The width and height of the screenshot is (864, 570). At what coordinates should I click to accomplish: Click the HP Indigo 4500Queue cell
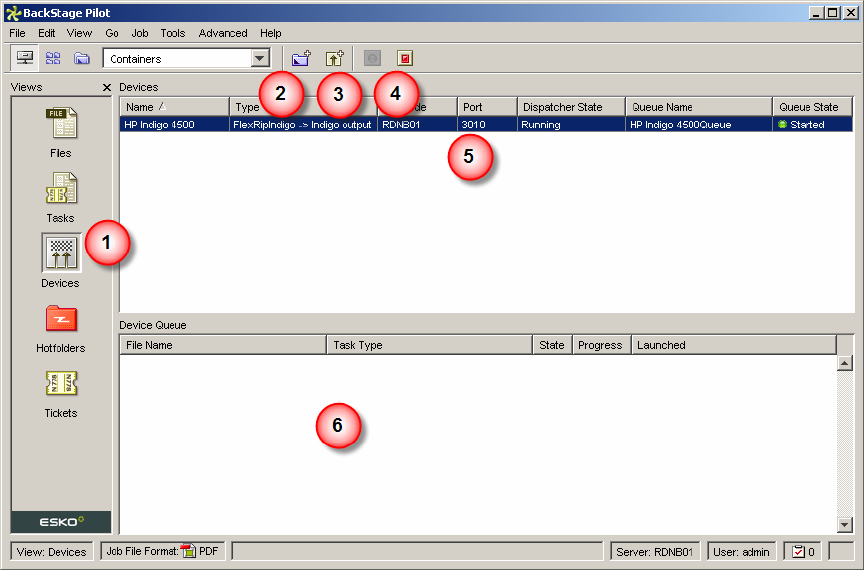(699, 125)
